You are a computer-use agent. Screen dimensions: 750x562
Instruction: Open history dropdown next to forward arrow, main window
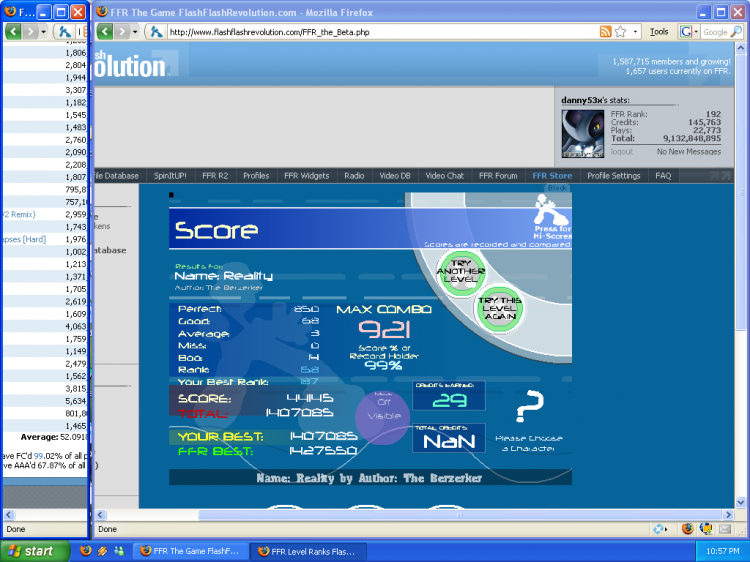[x=135, y=32]
